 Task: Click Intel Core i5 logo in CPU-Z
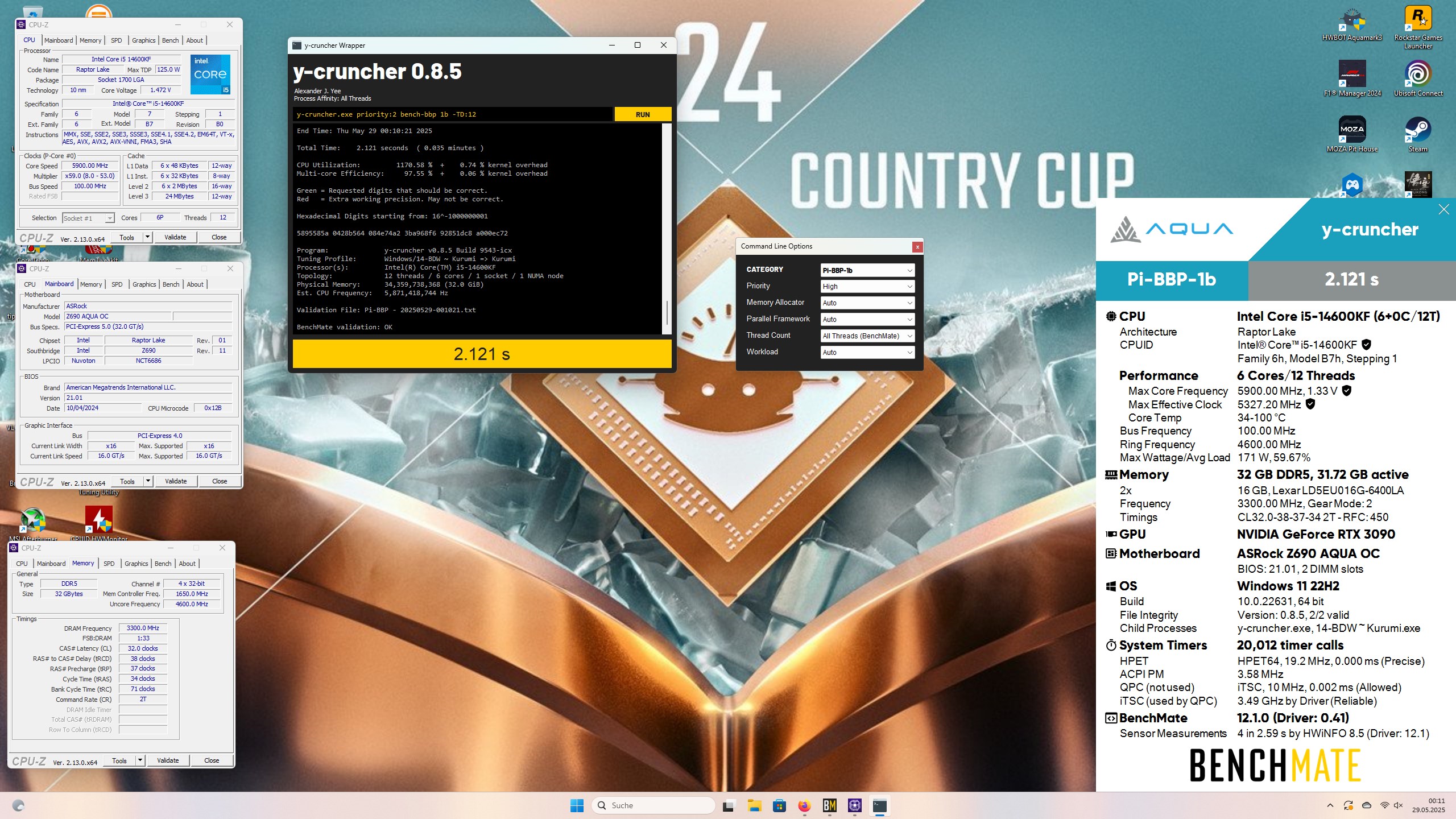click(x=210, y=75)
